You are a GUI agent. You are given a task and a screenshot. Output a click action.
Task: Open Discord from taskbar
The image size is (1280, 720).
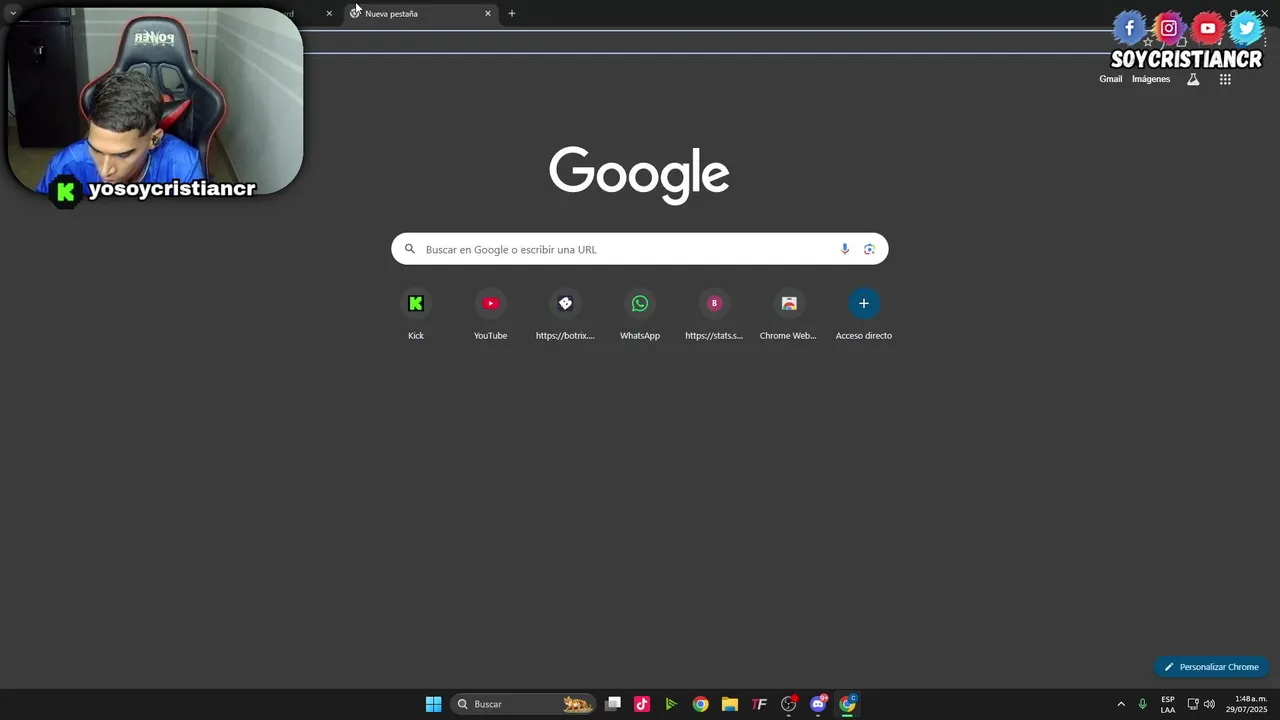pos(818,704)
